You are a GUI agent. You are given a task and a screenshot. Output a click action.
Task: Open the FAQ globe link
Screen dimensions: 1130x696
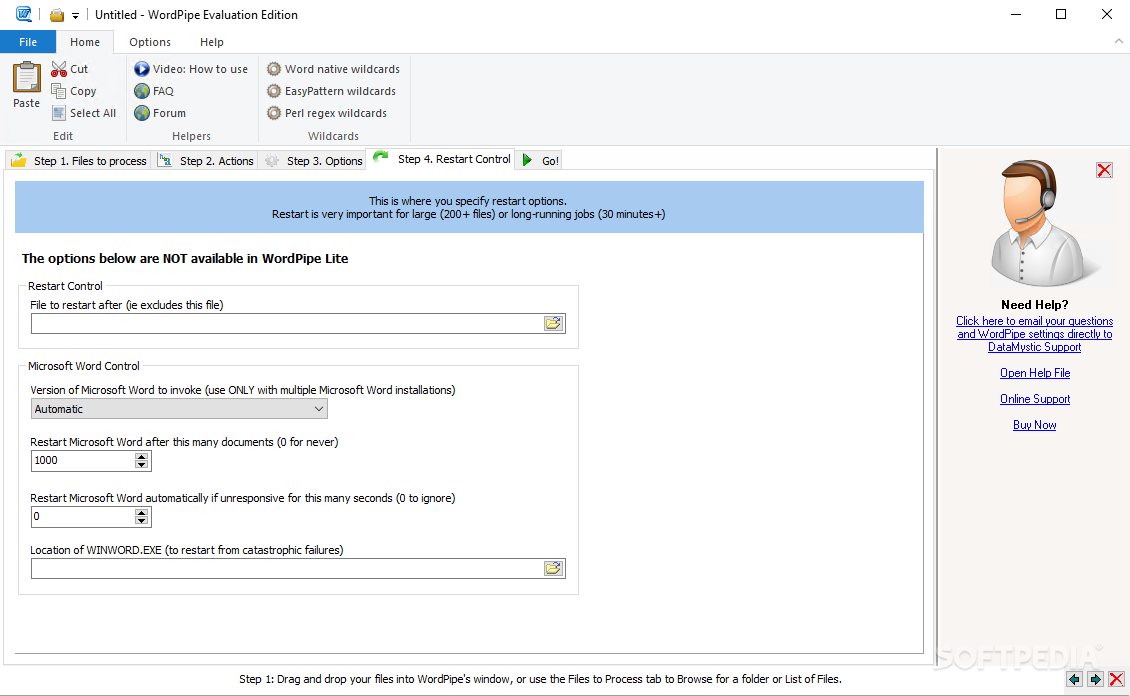coord(154,91)
